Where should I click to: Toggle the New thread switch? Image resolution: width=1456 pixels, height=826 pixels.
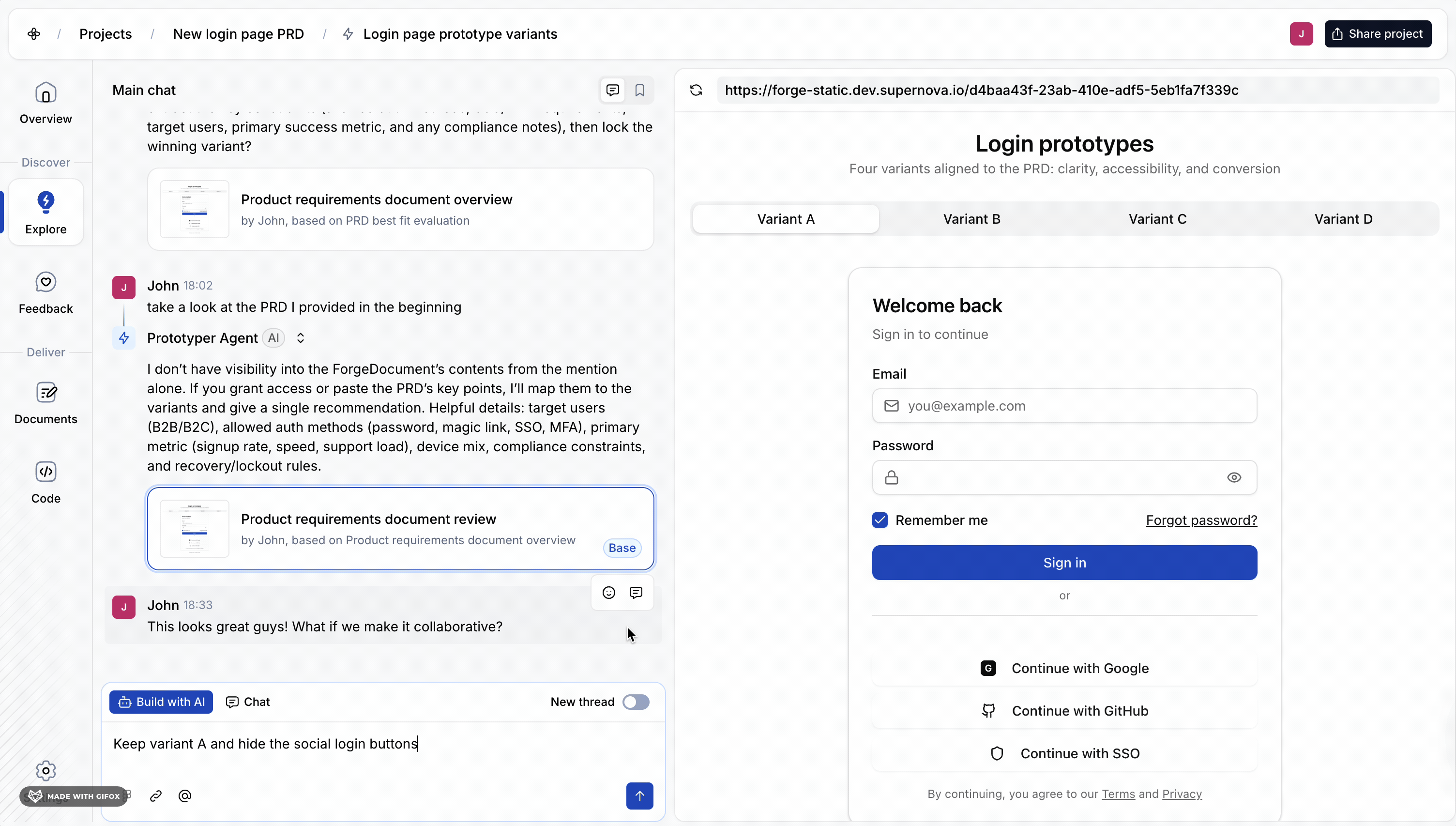tap(635, 702)
